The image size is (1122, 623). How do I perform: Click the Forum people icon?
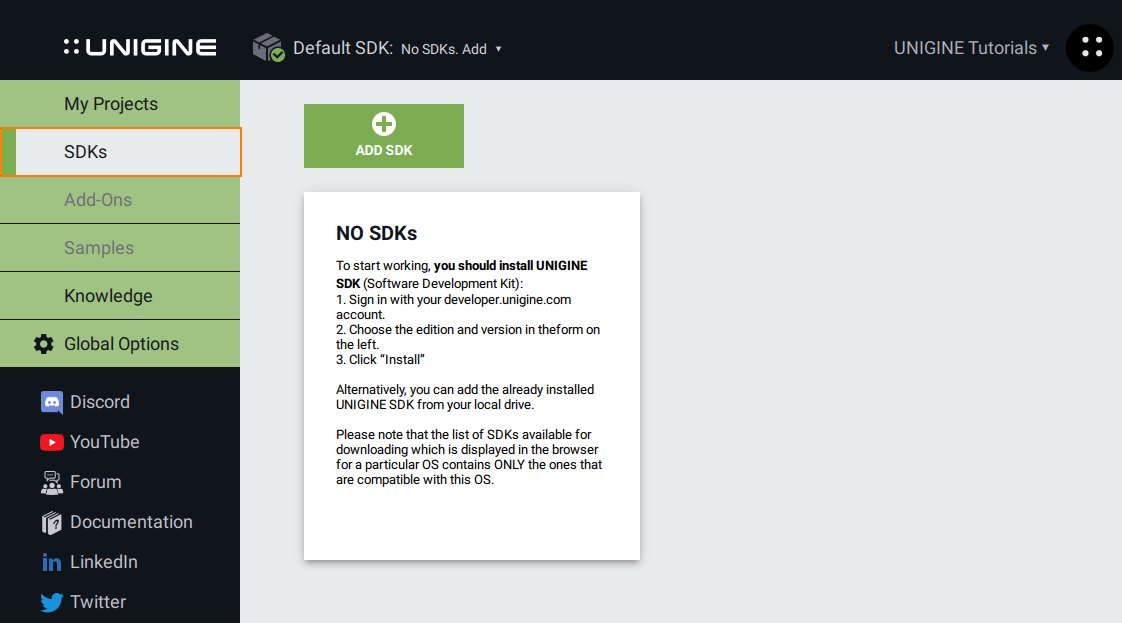pyautogui.click(x=52, y=482)
